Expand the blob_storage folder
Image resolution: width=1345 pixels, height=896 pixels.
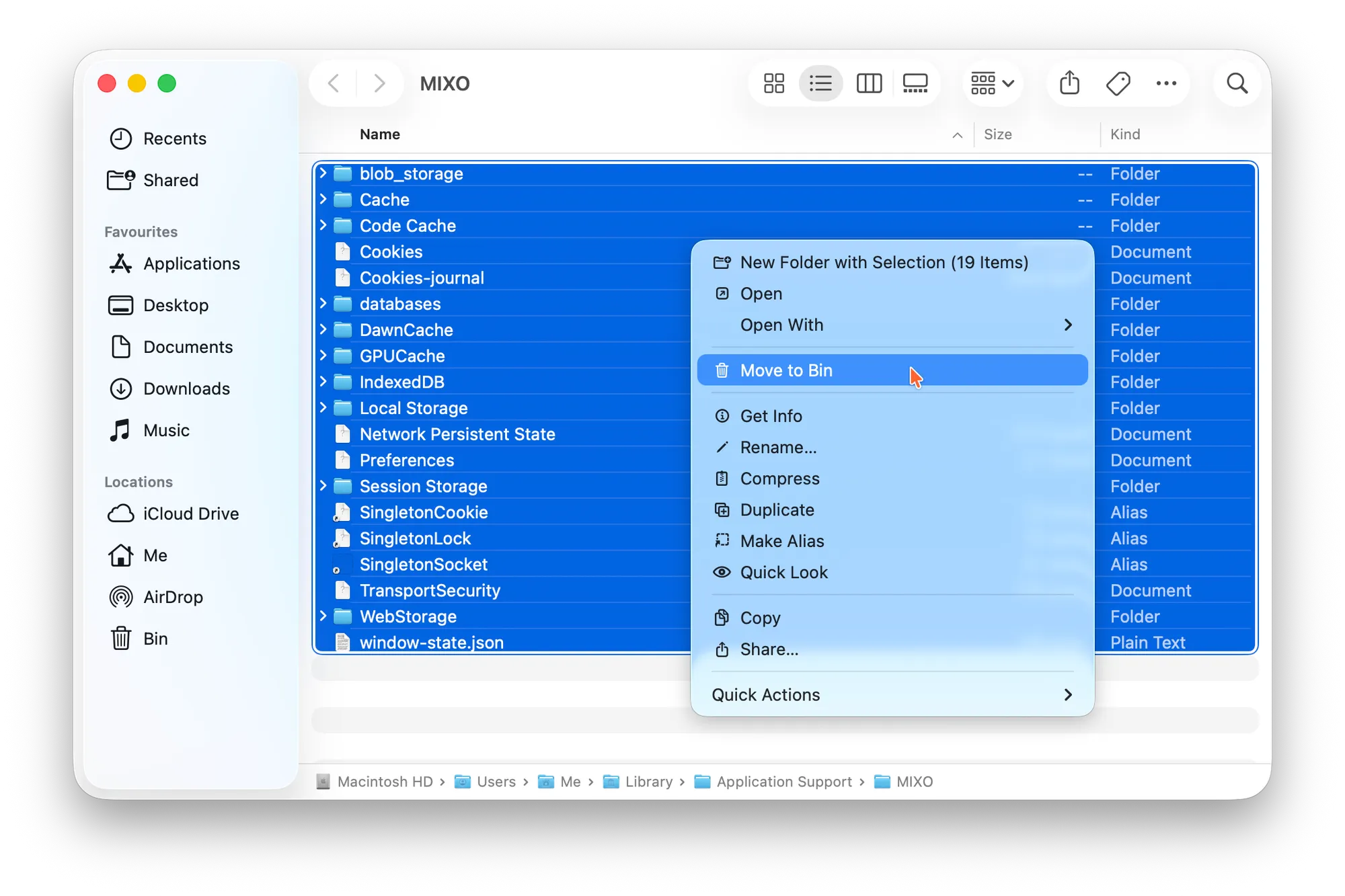323,173
